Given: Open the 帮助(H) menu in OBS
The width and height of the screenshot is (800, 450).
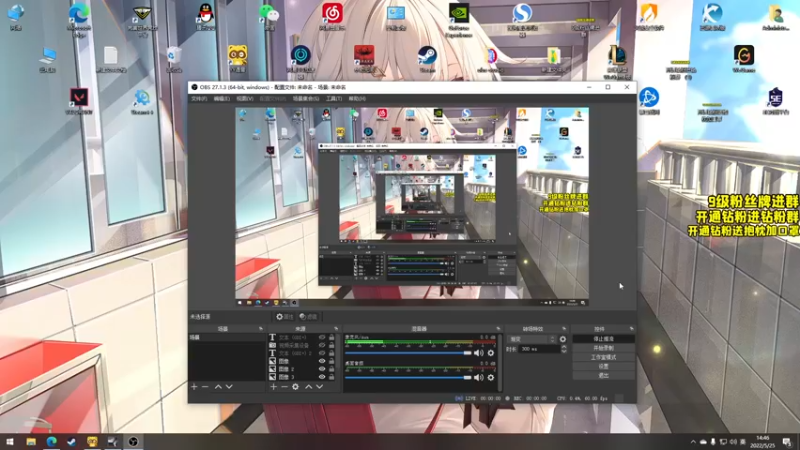Looking at the screenshot, I should (357, 98).
